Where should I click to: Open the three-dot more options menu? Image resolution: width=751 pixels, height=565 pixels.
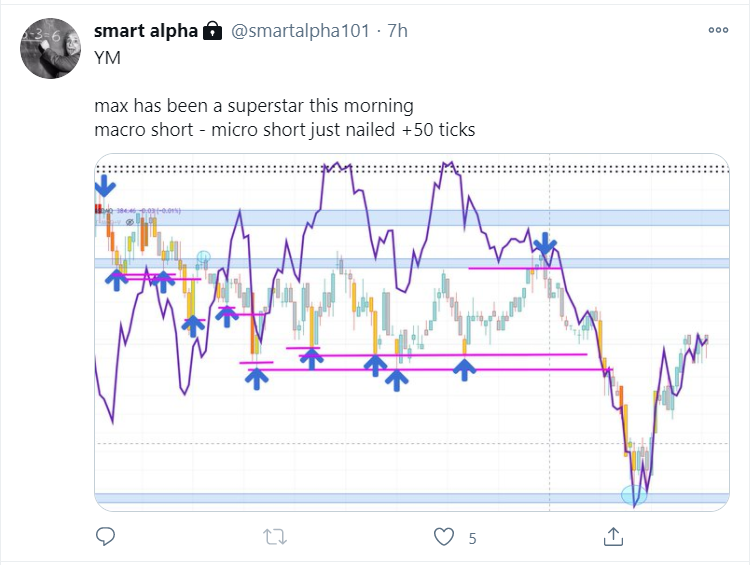(x=718, y=30)
